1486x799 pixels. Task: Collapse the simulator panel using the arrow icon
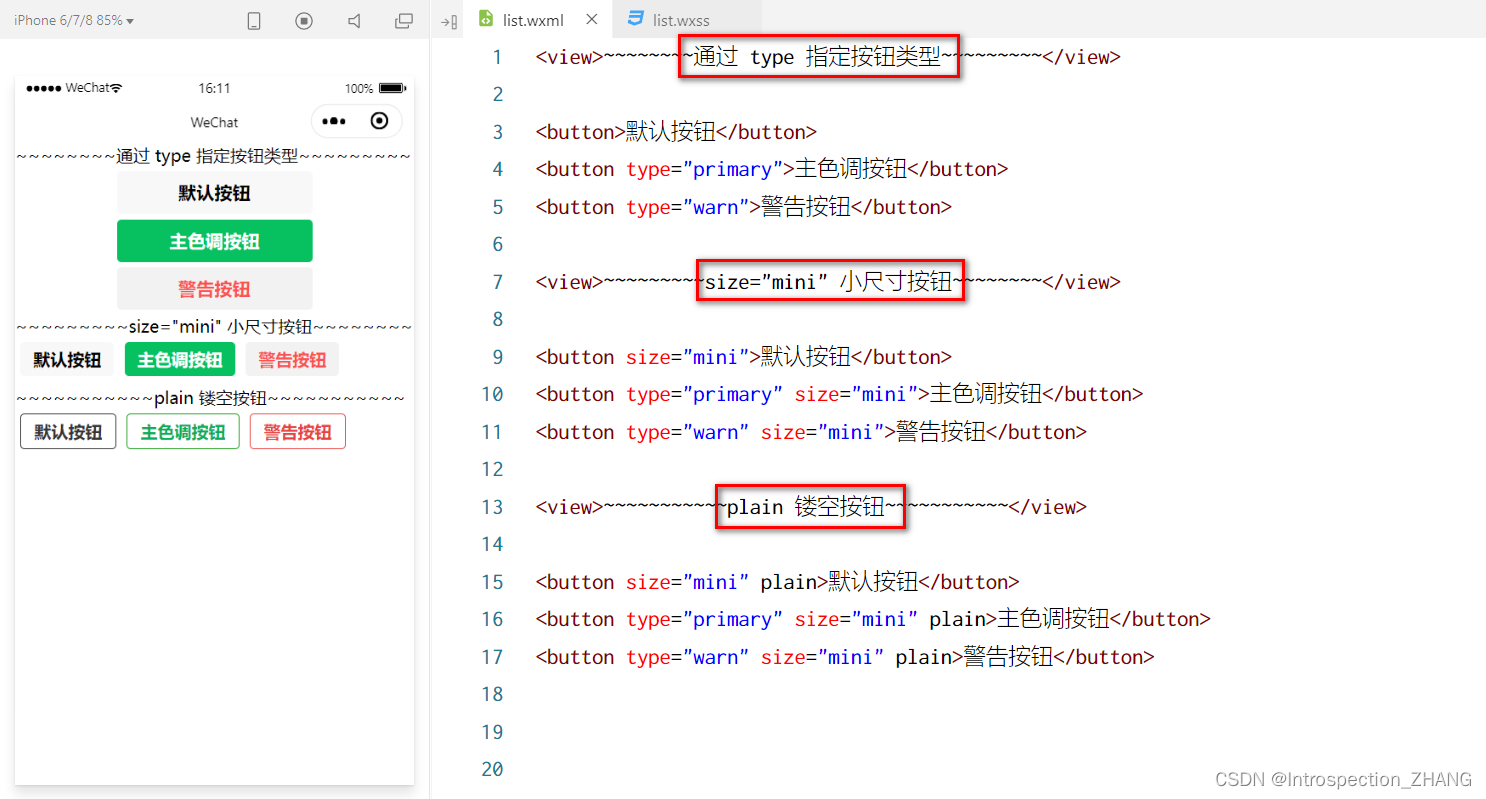(448, 21)
